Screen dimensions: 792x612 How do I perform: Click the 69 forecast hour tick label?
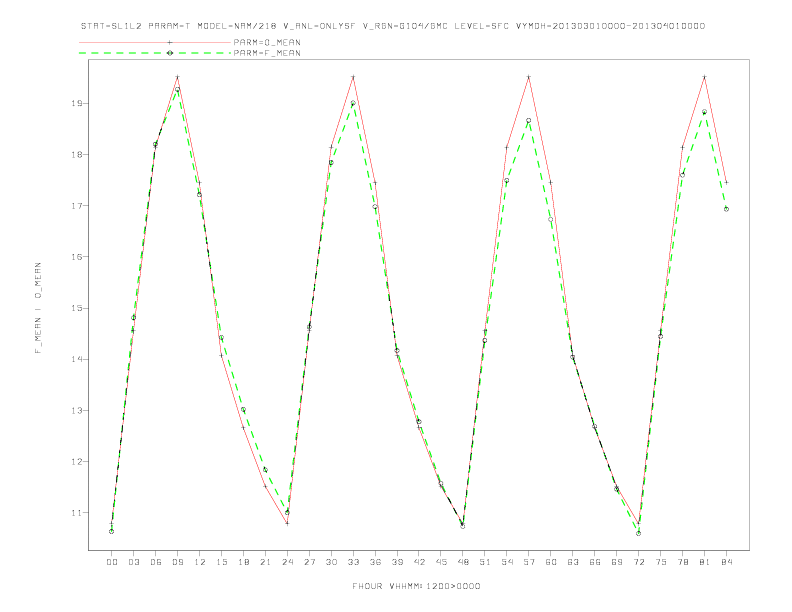pos(617,562)
